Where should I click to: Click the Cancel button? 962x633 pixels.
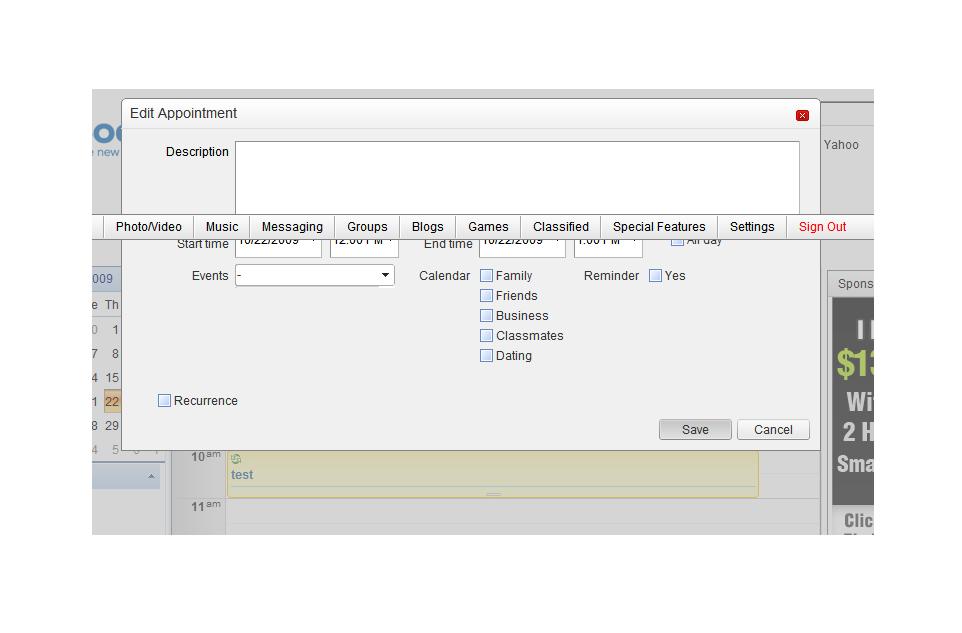pyautogui.click(x=773, y=429)
